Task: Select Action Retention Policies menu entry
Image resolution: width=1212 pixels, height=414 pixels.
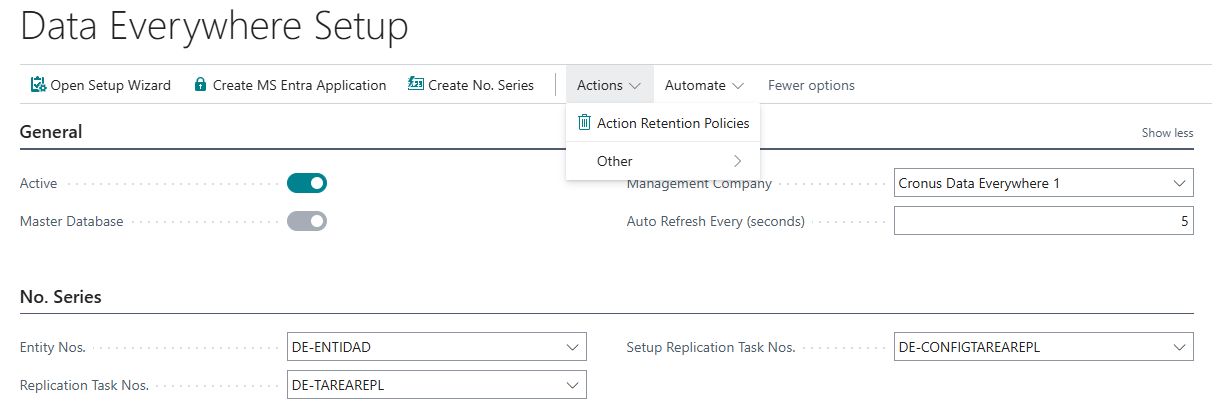Action: tap(663, 123)
